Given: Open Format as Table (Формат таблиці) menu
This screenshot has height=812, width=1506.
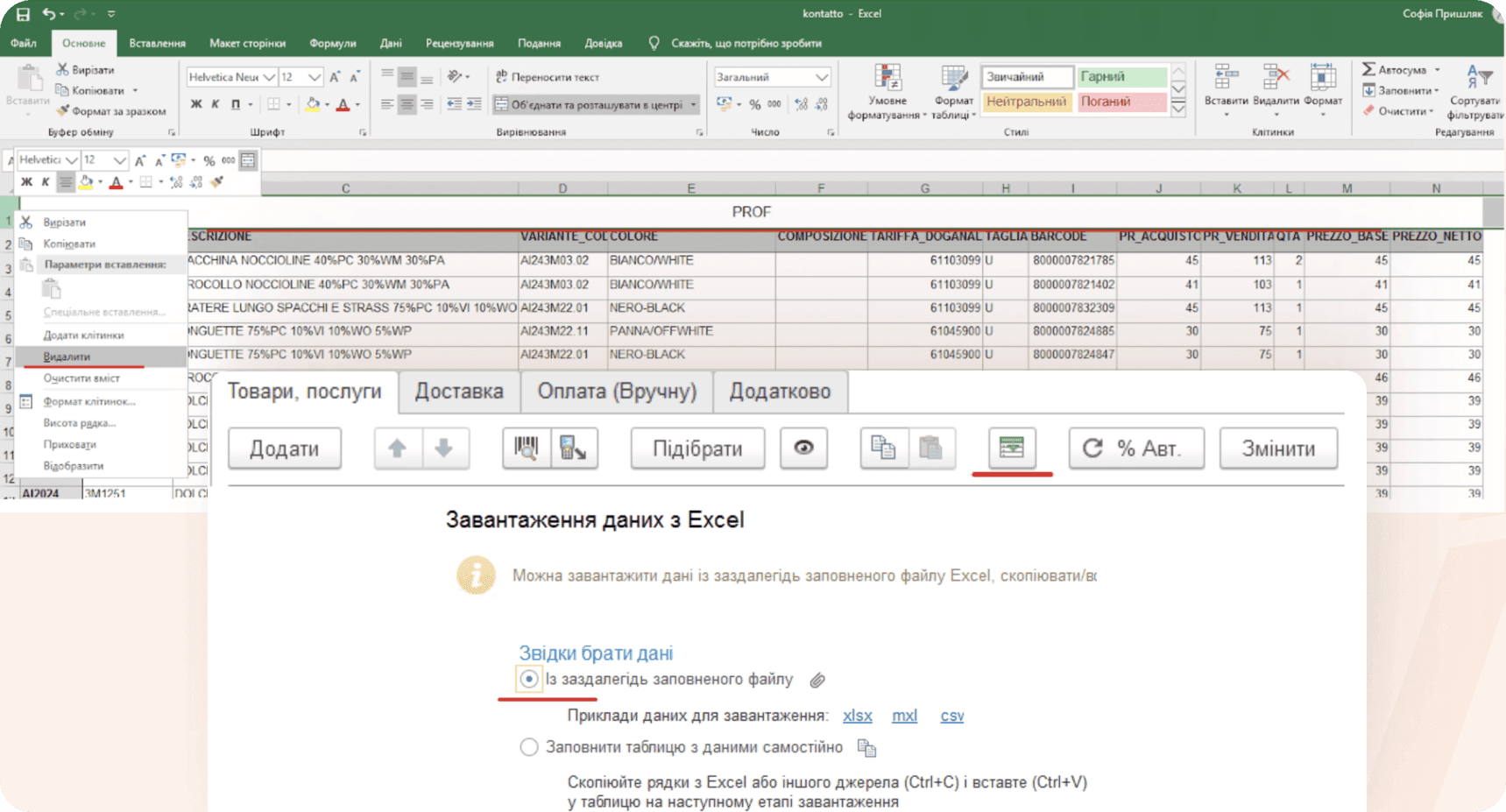Looking at the screenshot, I should point(953,91).
